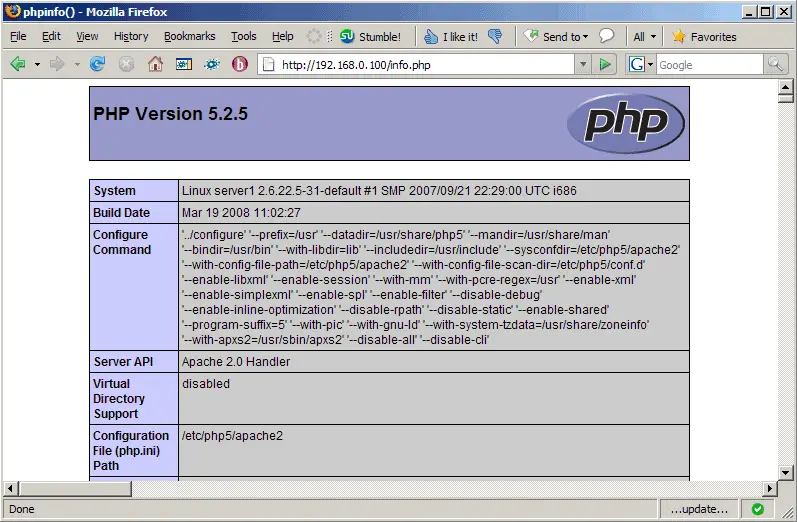797x522 pixels.
Task: Click the 'Apache 2.0 Handler' value
Action: [x=236, y=361]
